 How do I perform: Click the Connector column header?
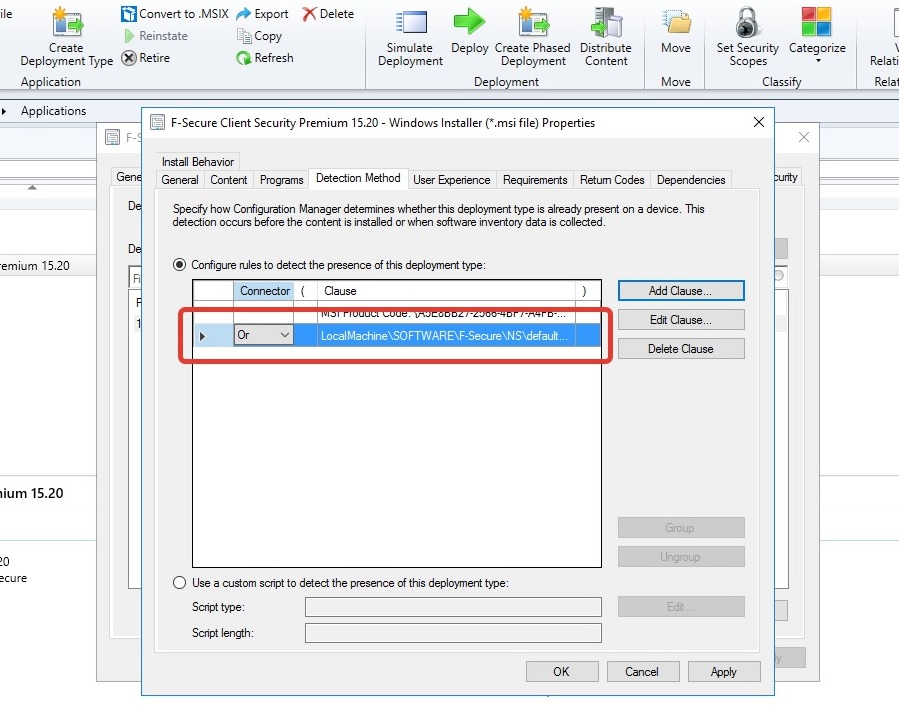tap(264, 291)
